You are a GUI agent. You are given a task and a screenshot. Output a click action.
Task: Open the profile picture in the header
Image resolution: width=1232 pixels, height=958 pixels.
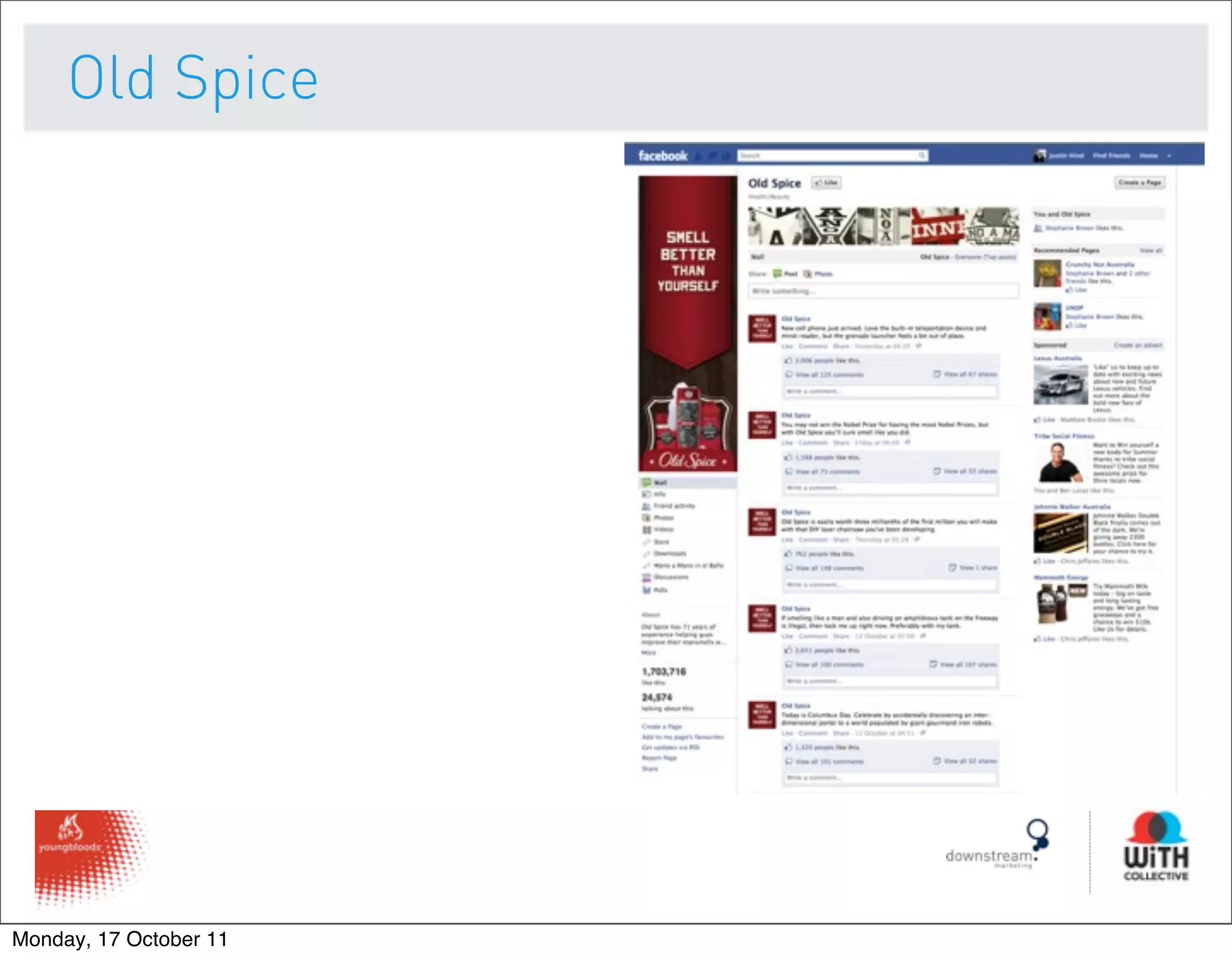(x=1039, y=156)
